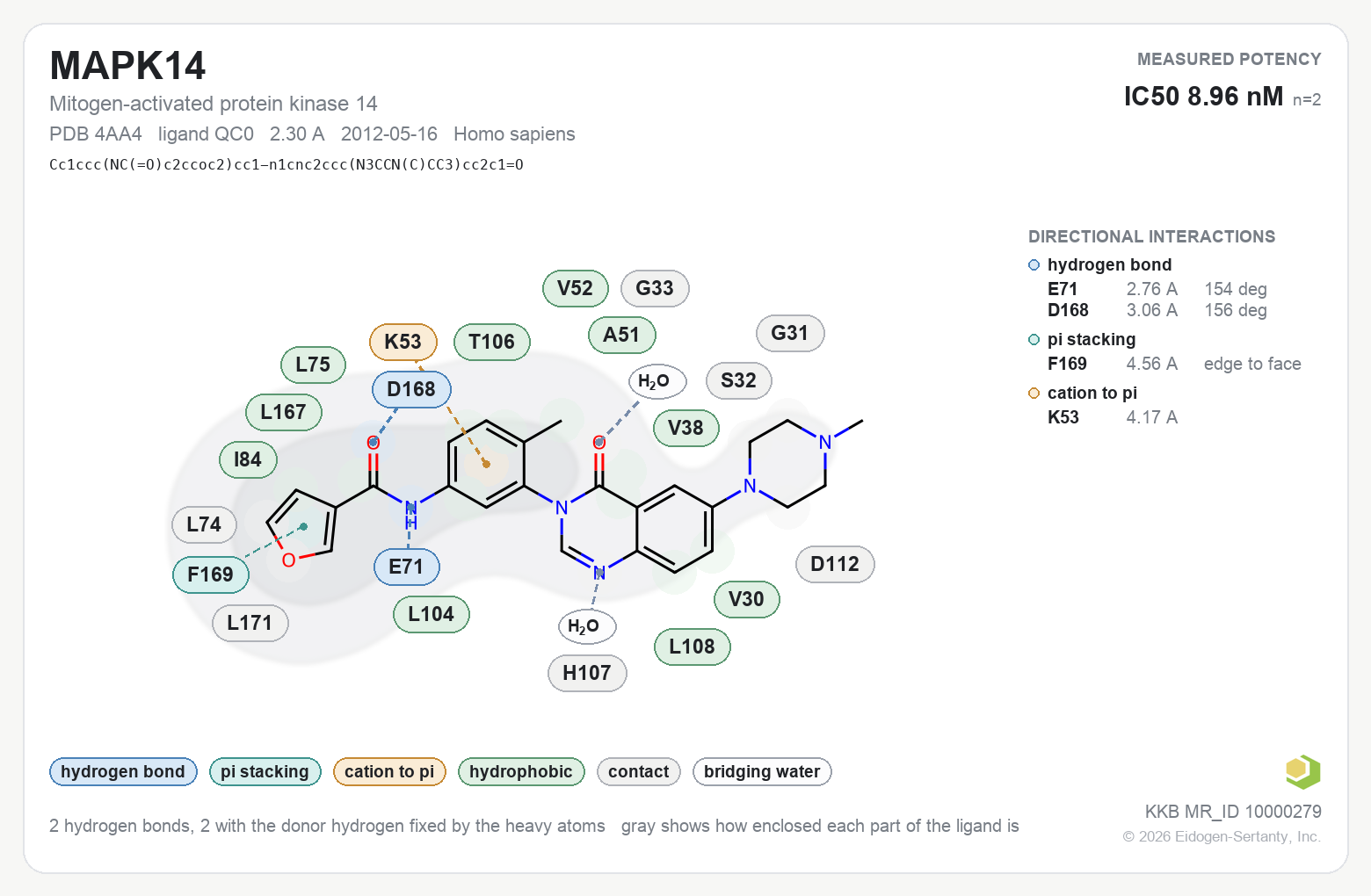The image size is (1371, 896).
Task: Click DIRECTIONAL INTERACTIONS heading
Action: [1151, 236]
